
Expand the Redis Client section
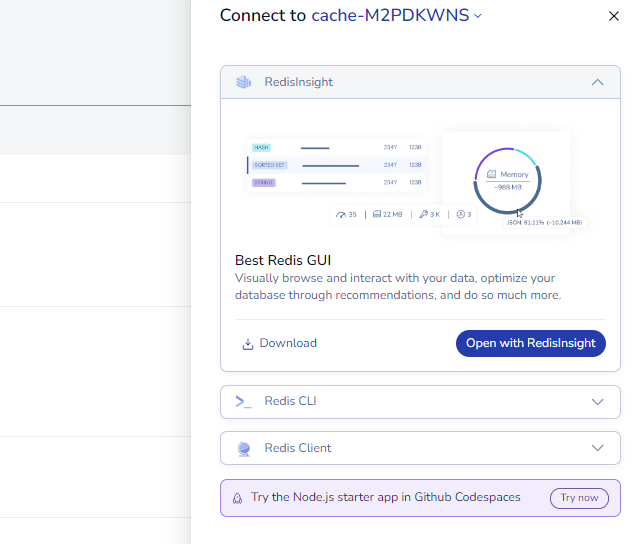pyautogui.click(x=597, y=448)
